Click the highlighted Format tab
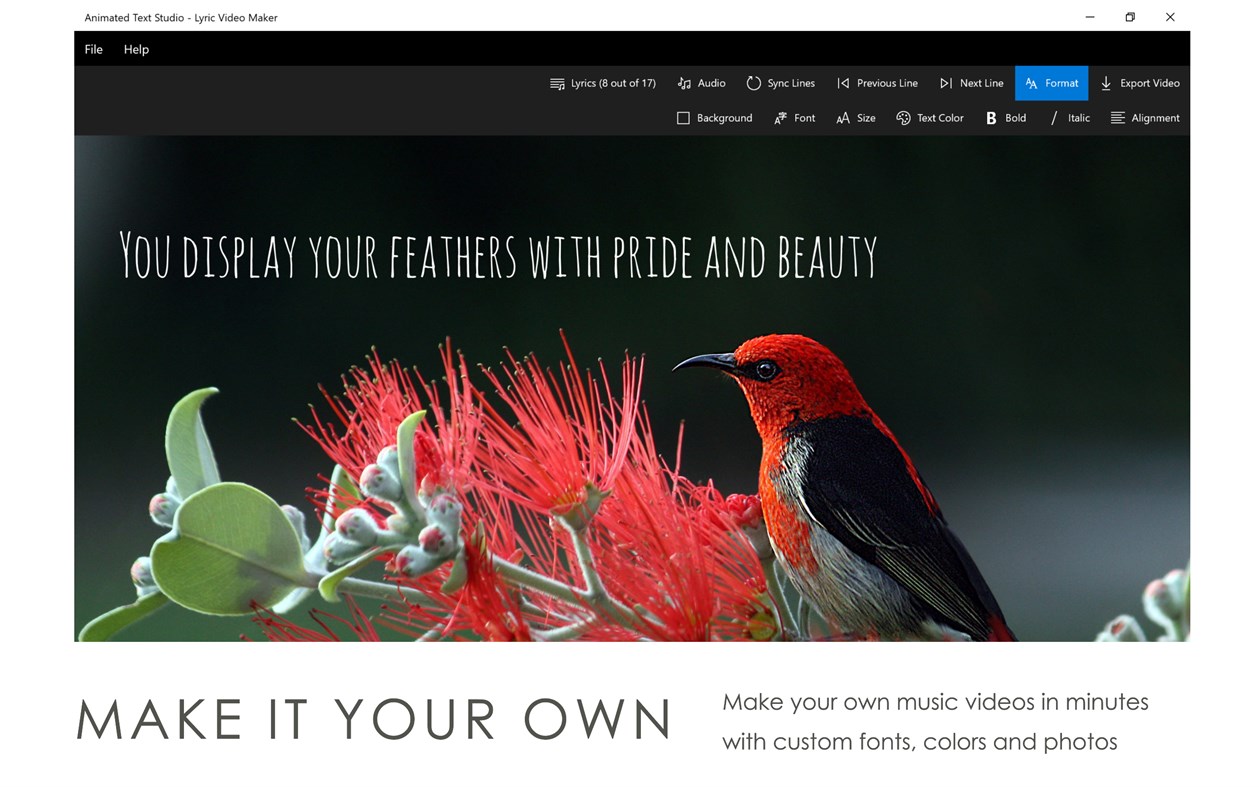Screen dimensions: 1259x787 [x=1051, y=83]
